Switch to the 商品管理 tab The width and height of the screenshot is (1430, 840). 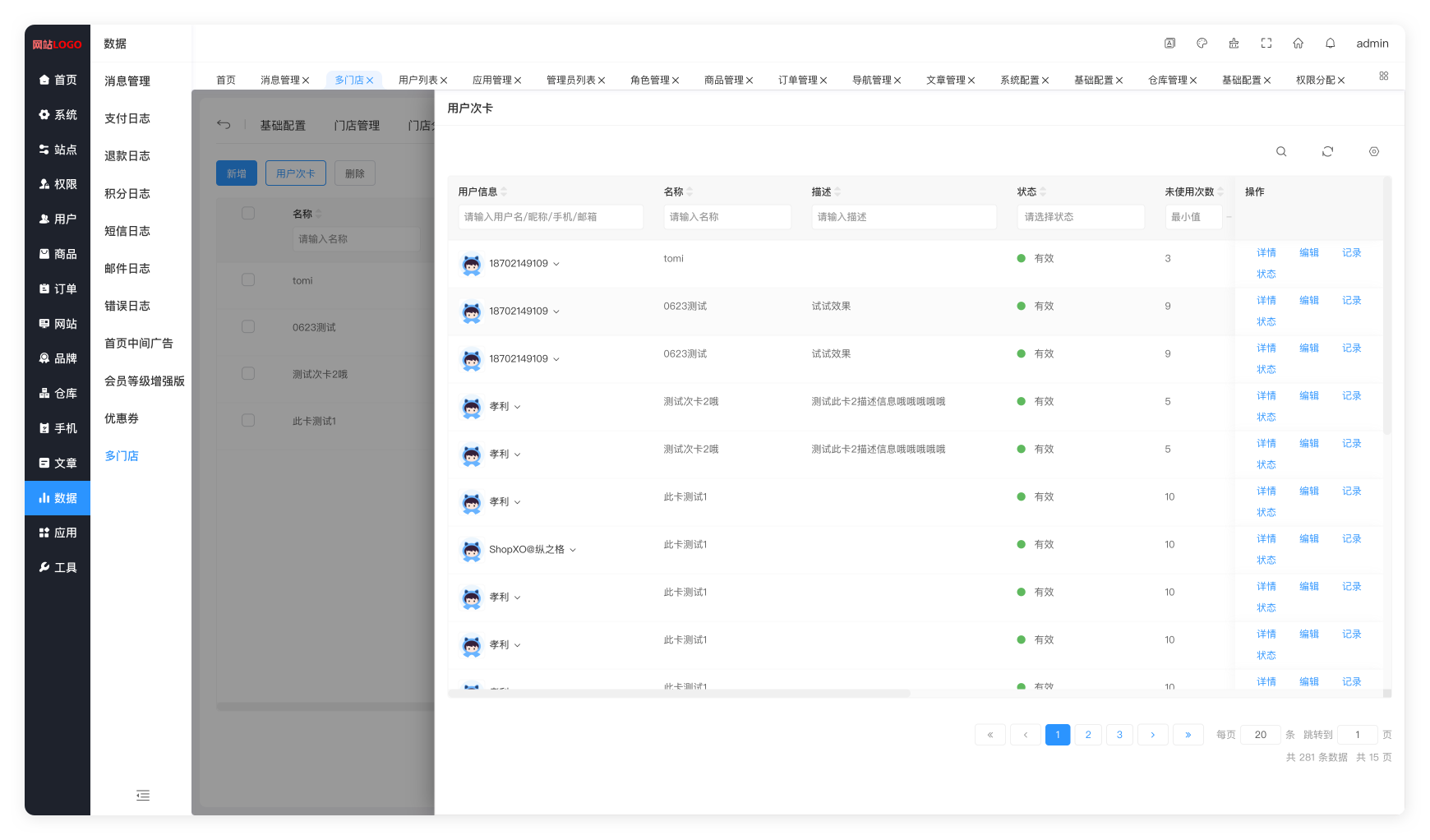tap(723, 81)
